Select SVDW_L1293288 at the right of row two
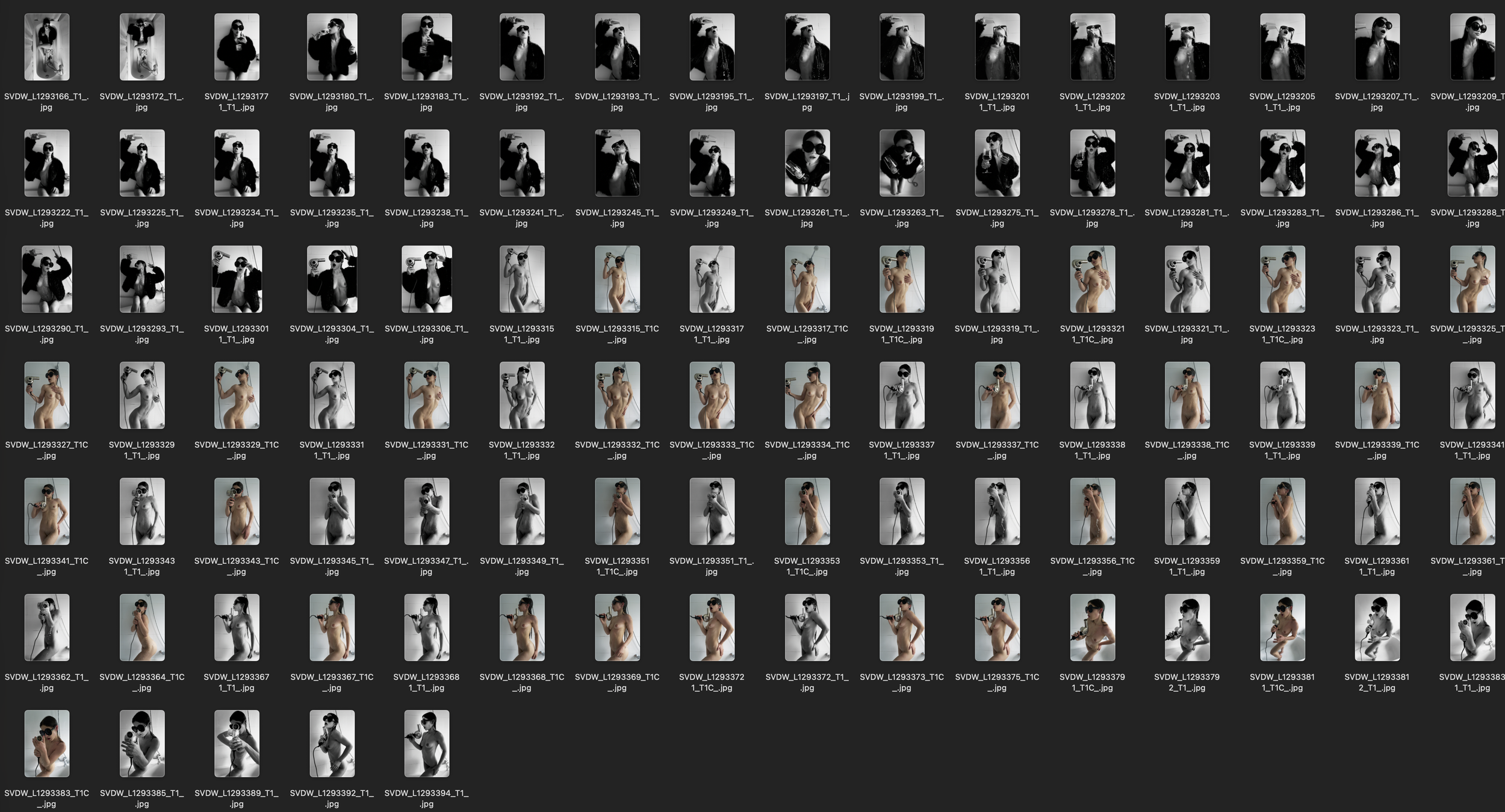Image resolution: width=1505 pixels, height=812 pixels. pyautogui.click(x=1472, y=163)
